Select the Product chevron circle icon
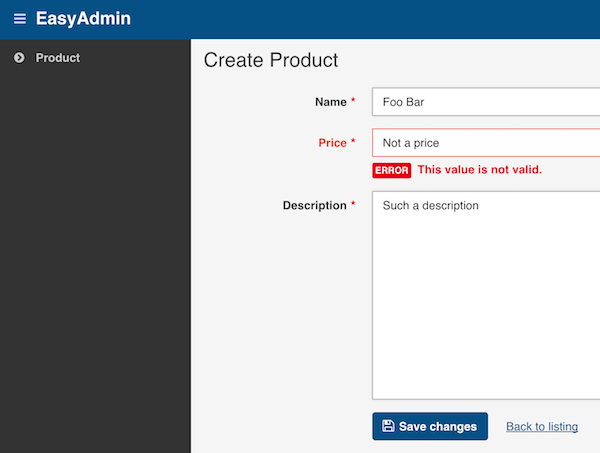The image size is (600, 453). coord(19,58)
